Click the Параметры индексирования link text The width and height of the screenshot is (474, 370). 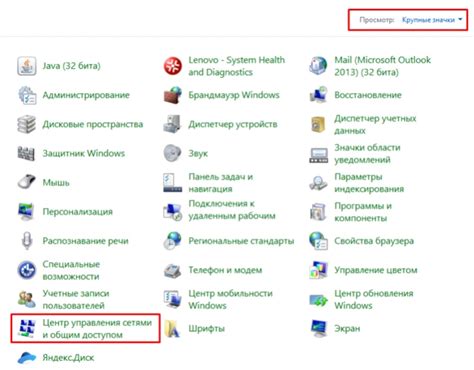(x=369, y=183)
